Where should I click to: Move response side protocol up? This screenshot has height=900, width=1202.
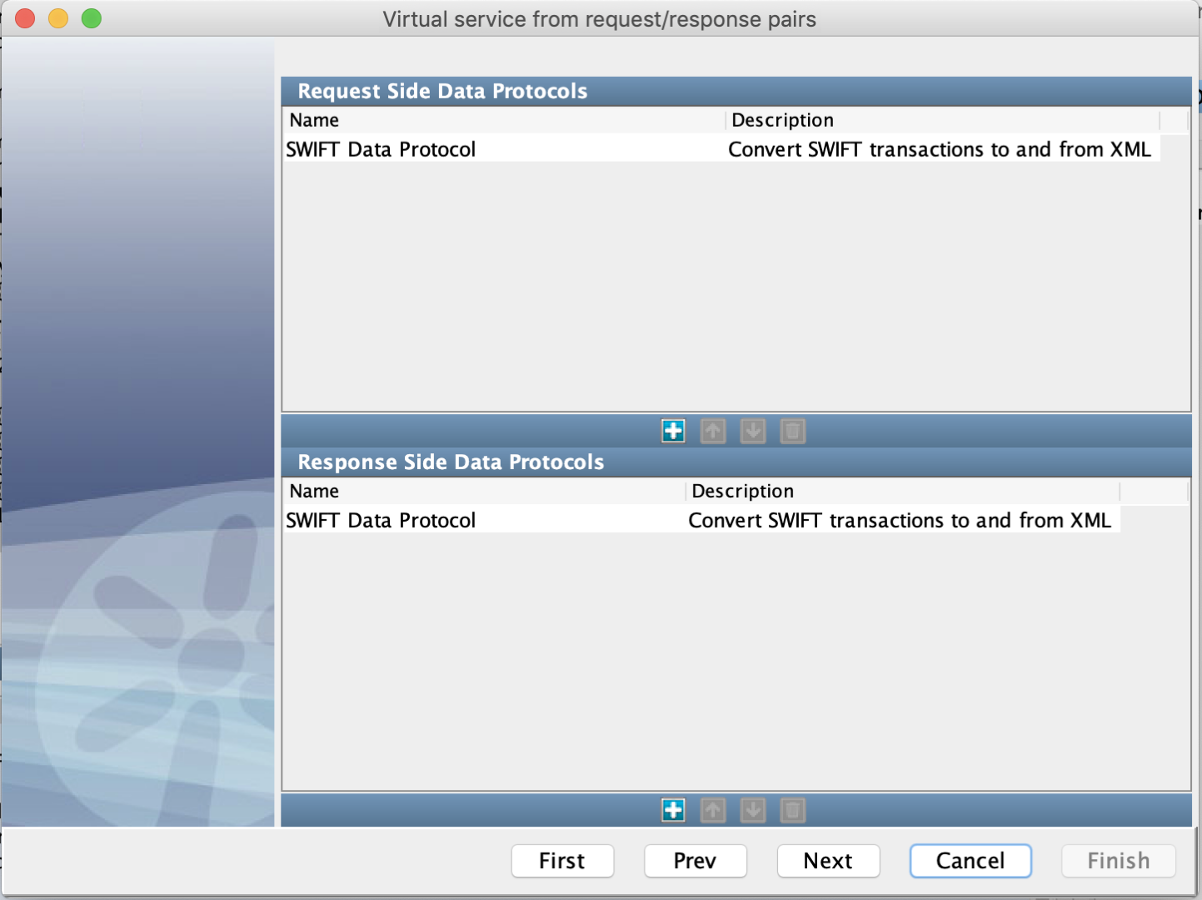pos(713,810)
